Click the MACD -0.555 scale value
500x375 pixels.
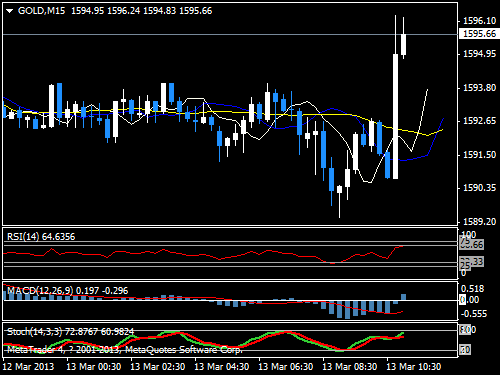coord(474,314)
